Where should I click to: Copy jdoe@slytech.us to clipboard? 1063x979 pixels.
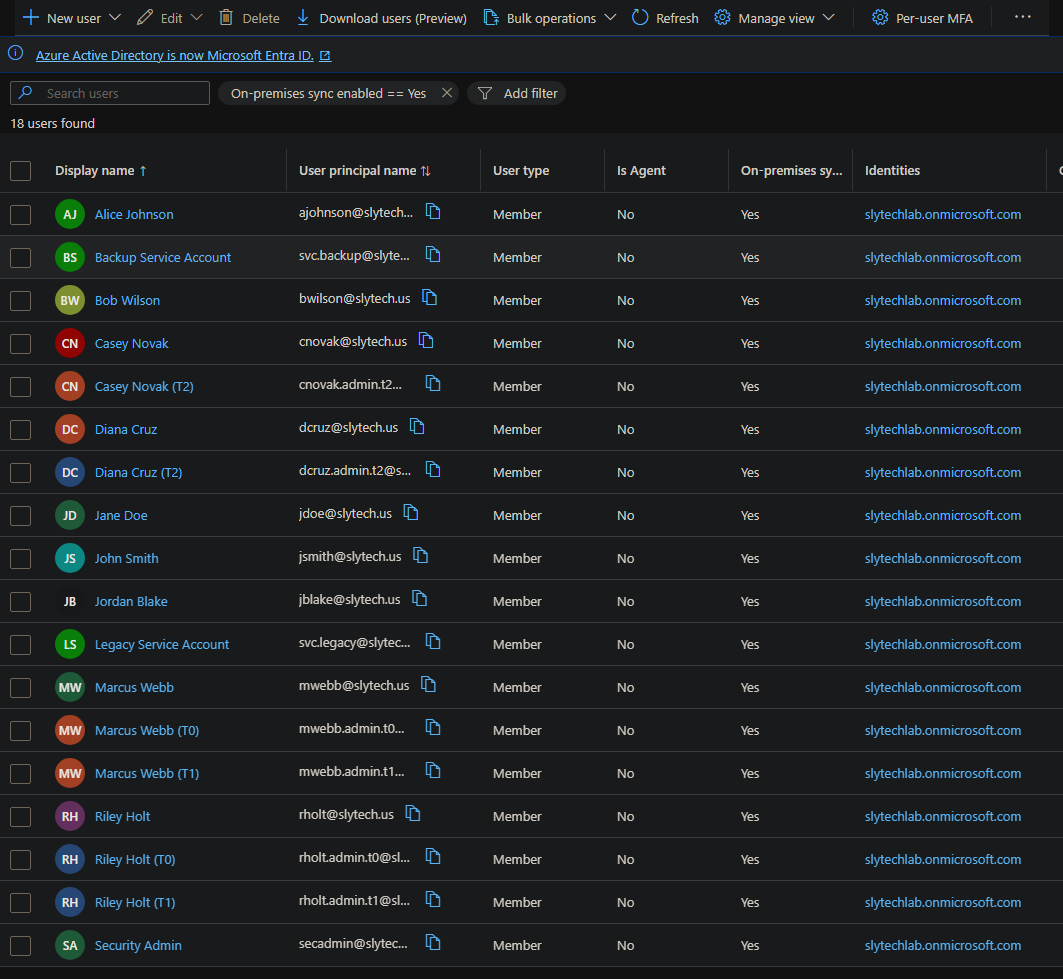pyautogui.click(x=411, y=513)
